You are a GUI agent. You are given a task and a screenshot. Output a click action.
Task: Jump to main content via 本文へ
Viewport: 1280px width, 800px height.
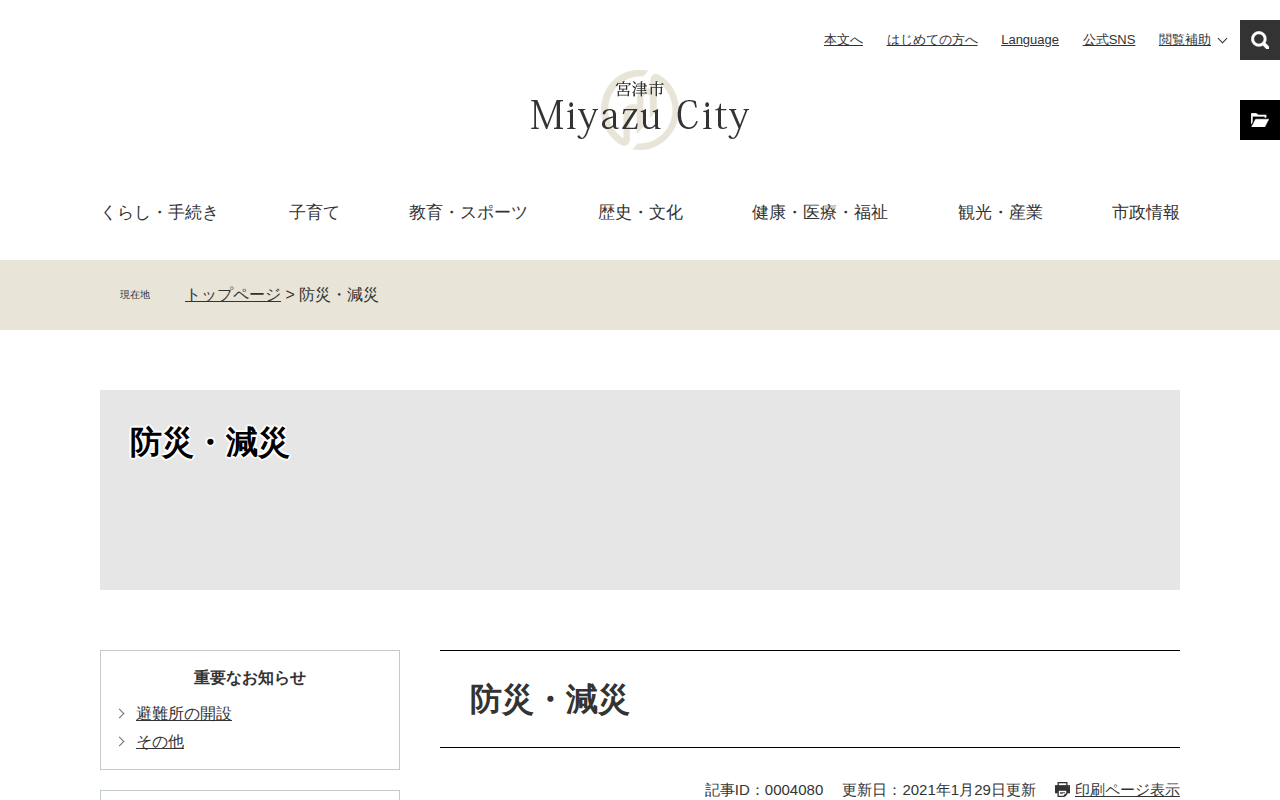pos(843,40)
